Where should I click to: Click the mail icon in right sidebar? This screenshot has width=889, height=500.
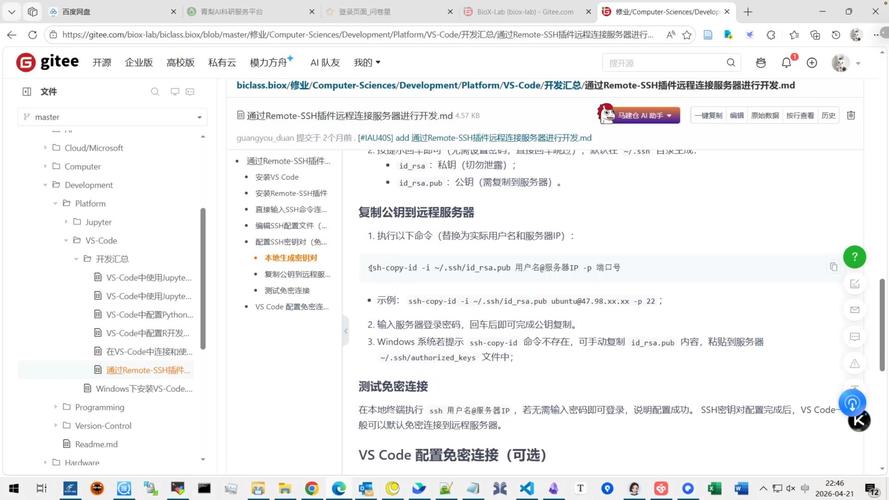(854, 310)
